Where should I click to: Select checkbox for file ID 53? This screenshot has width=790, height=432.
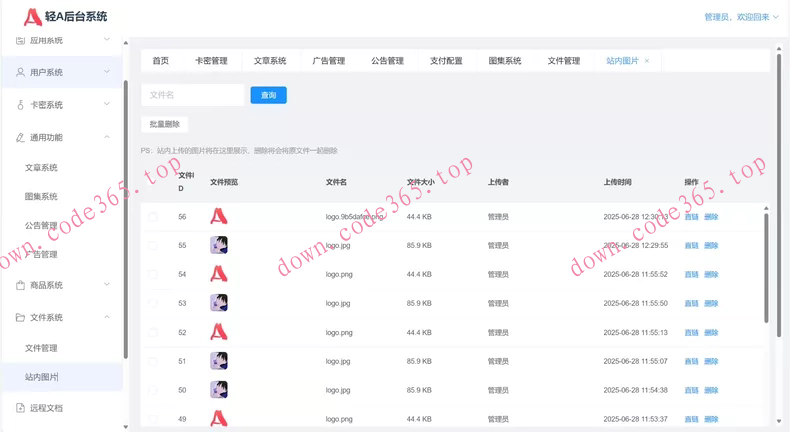[x=153, y=303]
